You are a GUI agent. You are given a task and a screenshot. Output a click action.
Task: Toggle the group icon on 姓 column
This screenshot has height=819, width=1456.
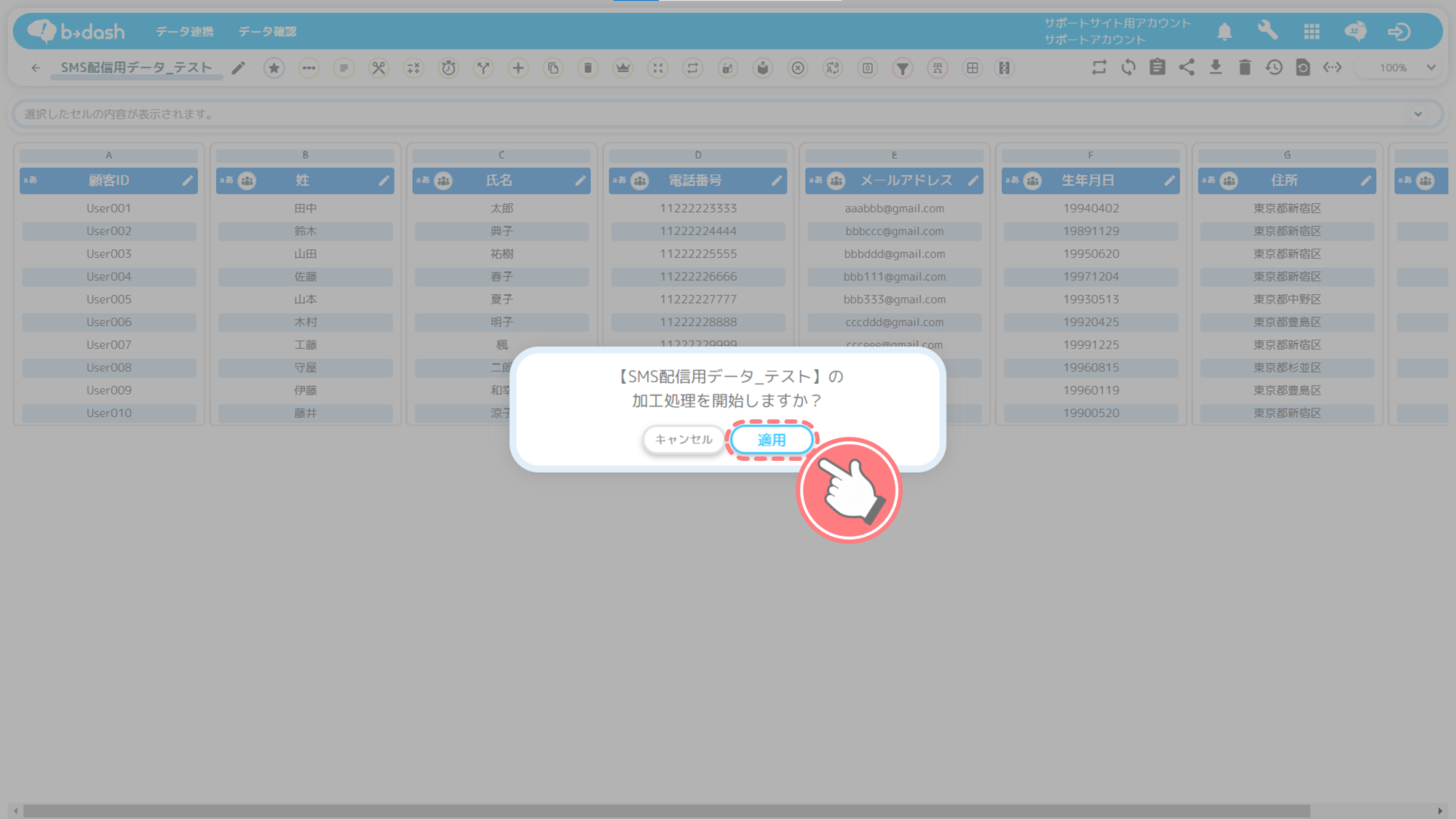coord(248,181)
